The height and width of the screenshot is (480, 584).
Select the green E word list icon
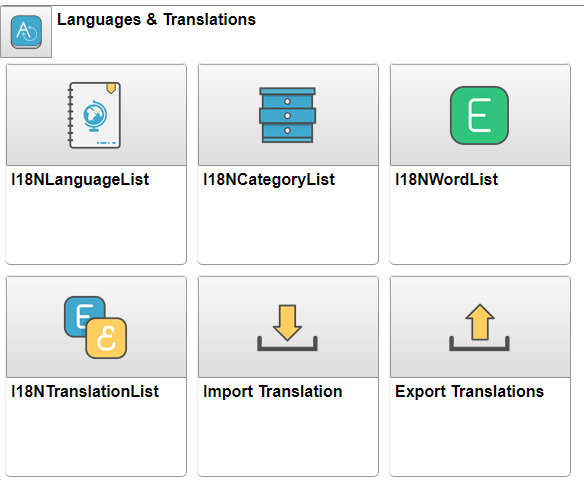coord(479,115)
